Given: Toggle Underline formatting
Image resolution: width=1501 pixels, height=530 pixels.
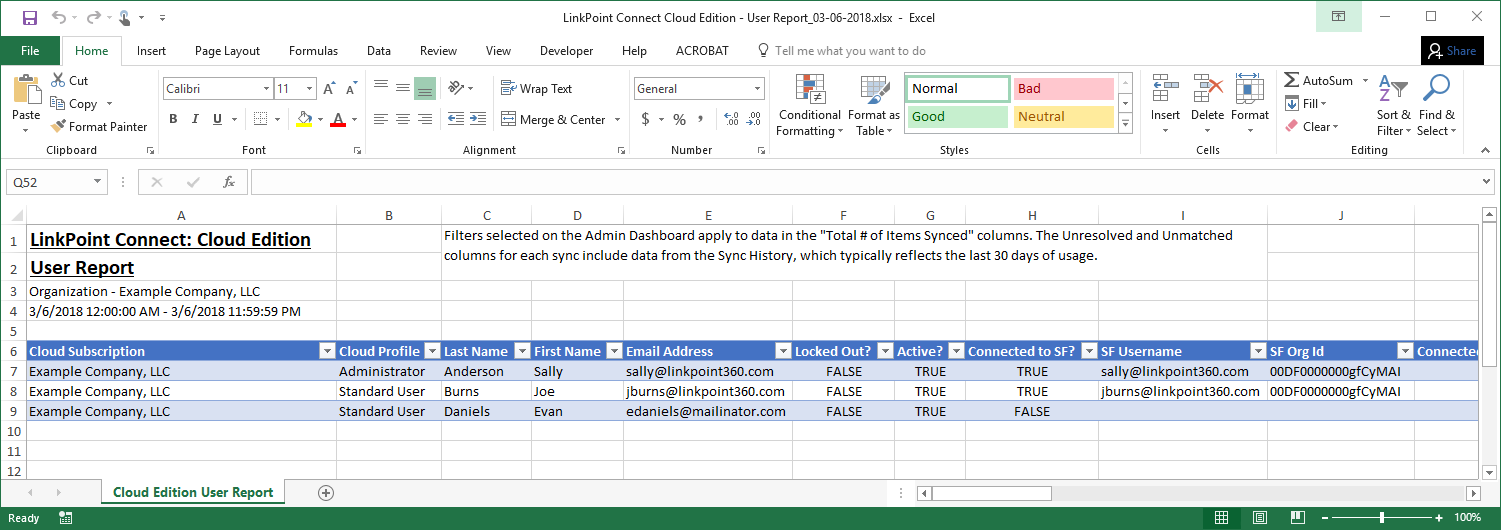Looking at the screenshot, I should (218, 119).
